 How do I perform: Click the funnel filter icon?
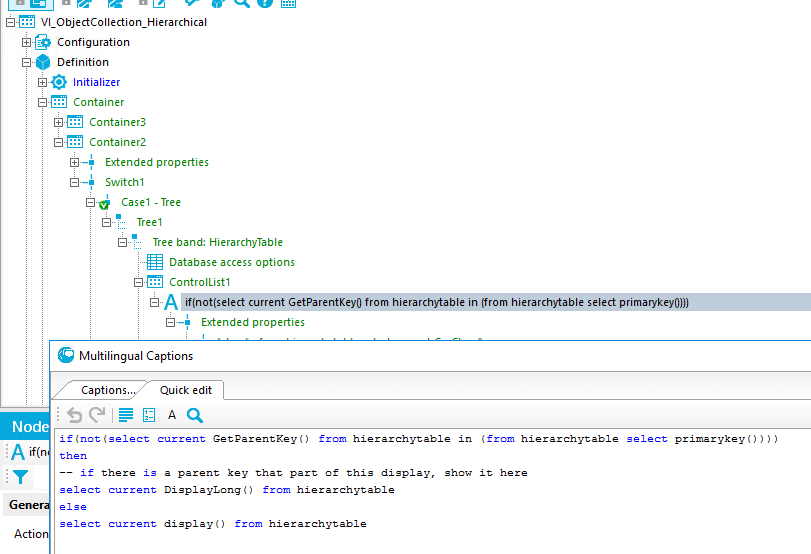[21, 476]
